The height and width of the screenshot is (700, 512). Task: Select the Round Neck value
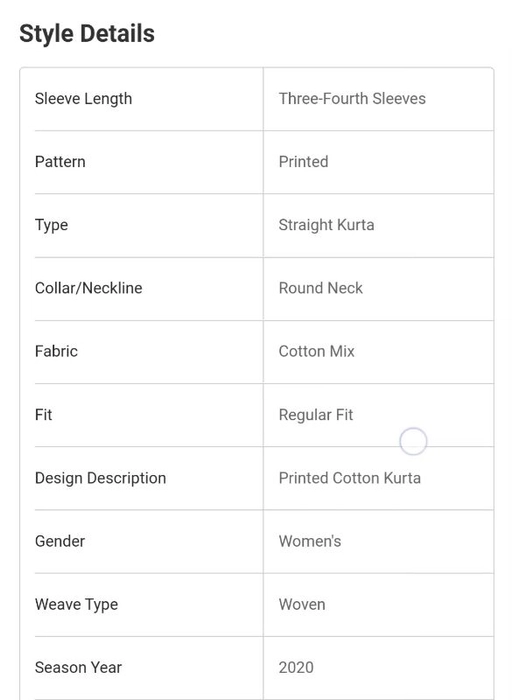321,288
